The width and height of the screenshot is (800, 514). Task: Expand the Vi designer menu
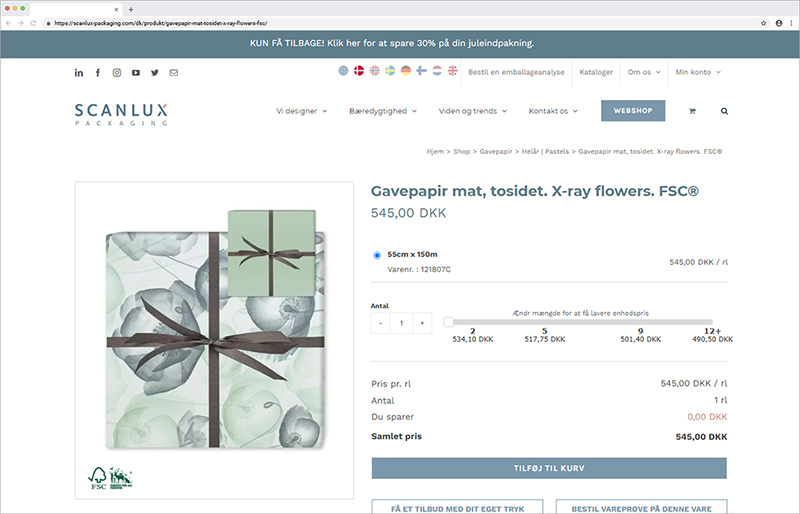click(x=302, y=111)
